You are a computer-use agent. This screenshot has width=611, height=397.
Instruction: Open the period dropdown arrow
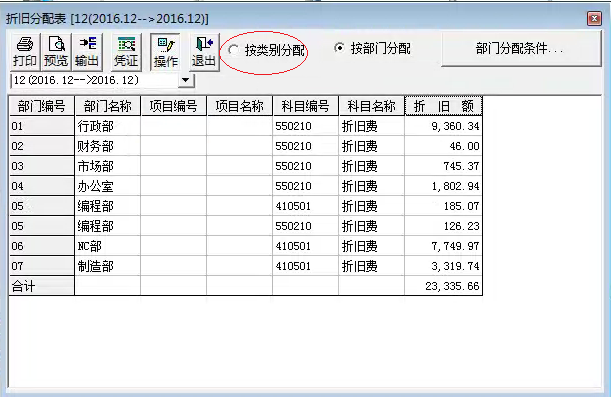coord(186,80)
